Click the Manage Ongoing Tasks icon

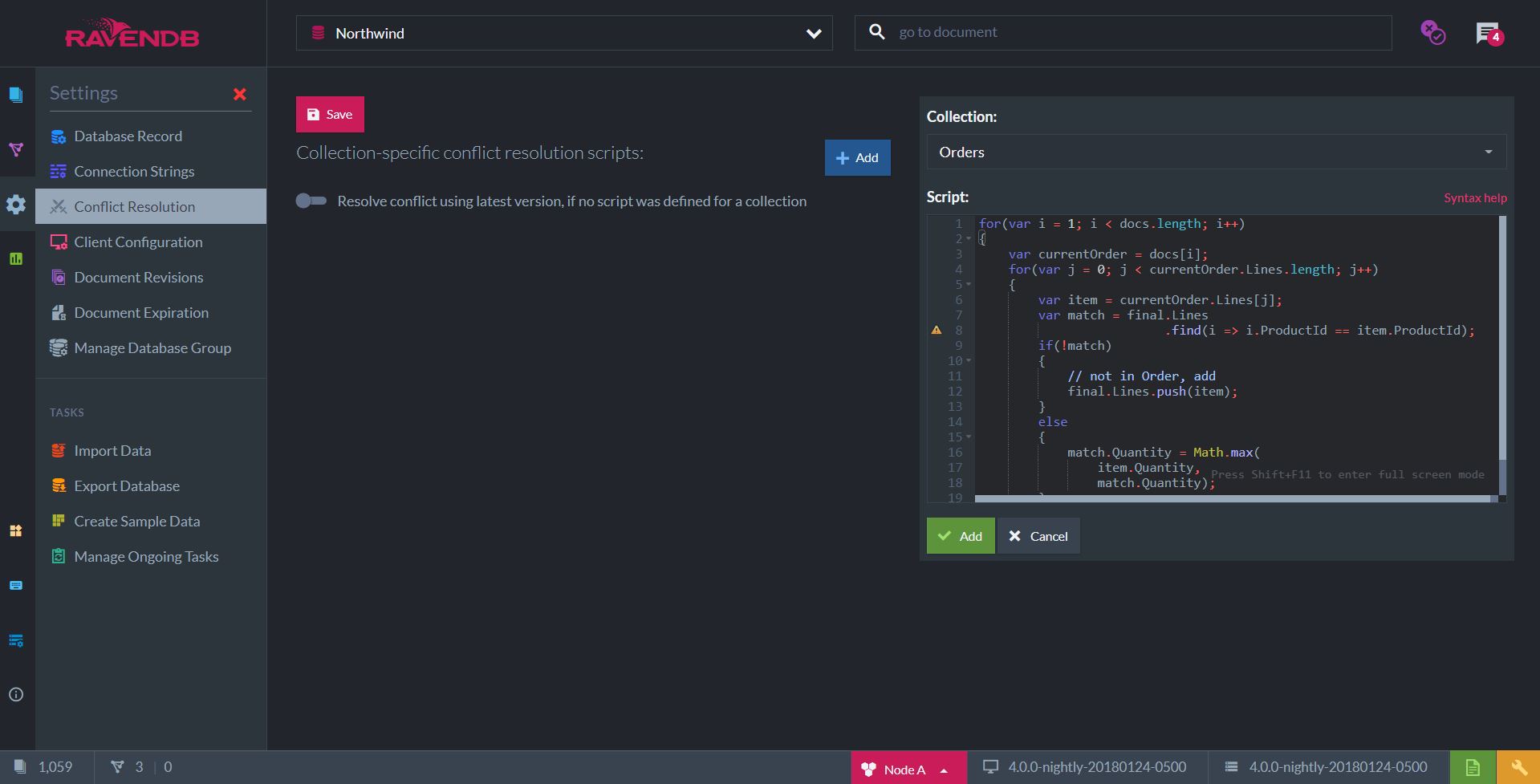[59, 557]
